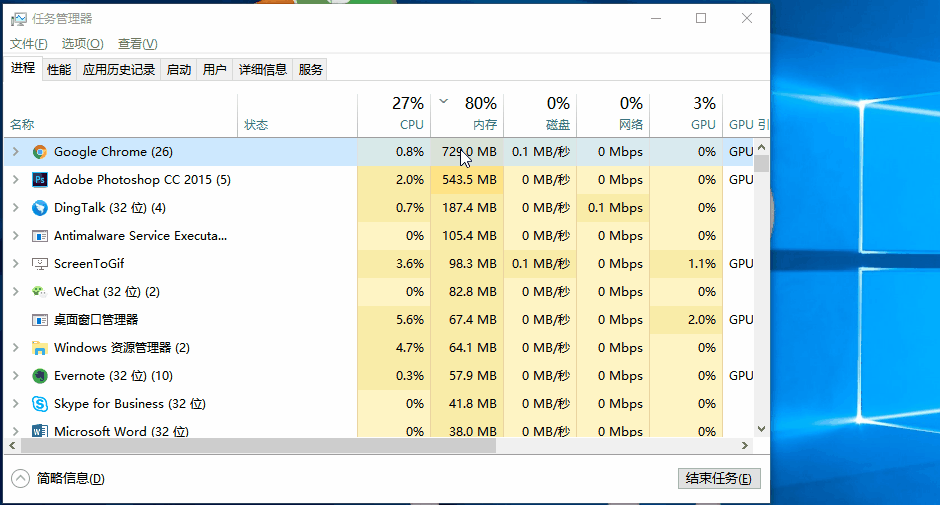Click the 2.0% GPU value
Screen dimensions: 940x505
tap(702, 320)
